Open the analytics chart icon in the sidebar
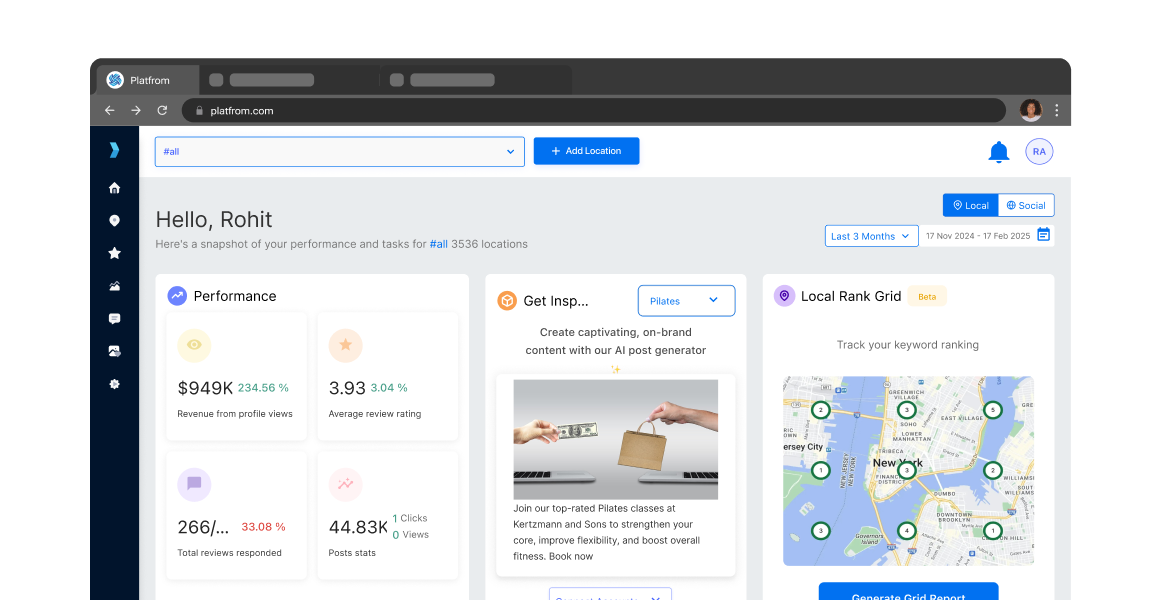This screenshot has width=1160, height=600. coord(114,286)
